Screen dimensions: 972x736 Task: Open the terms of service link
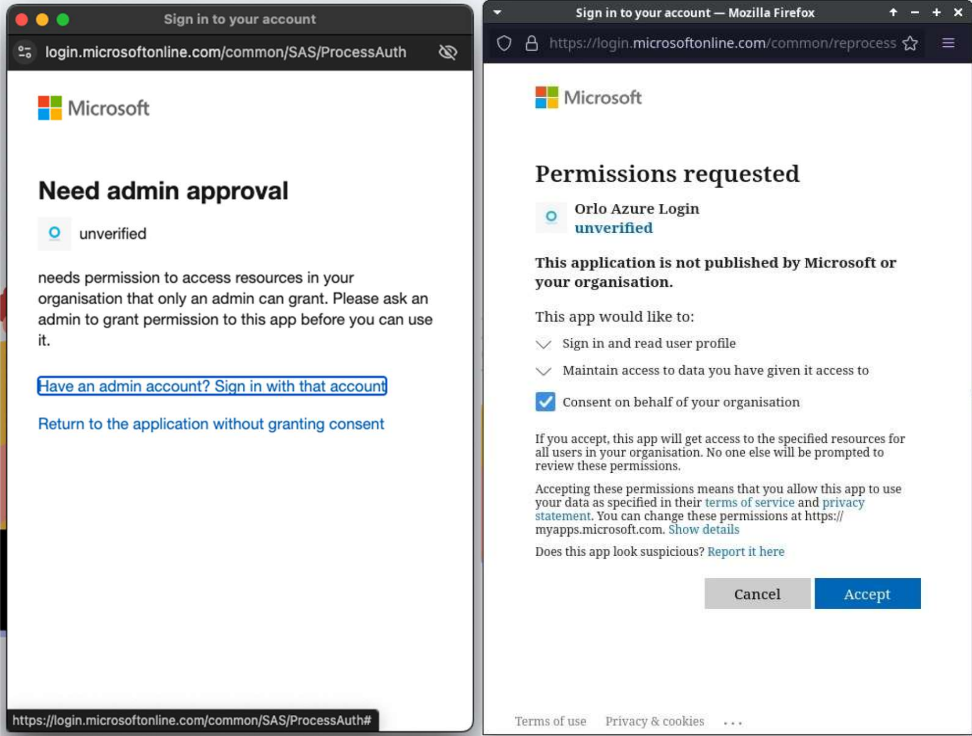pyautogui.click(x=749, y=502)
